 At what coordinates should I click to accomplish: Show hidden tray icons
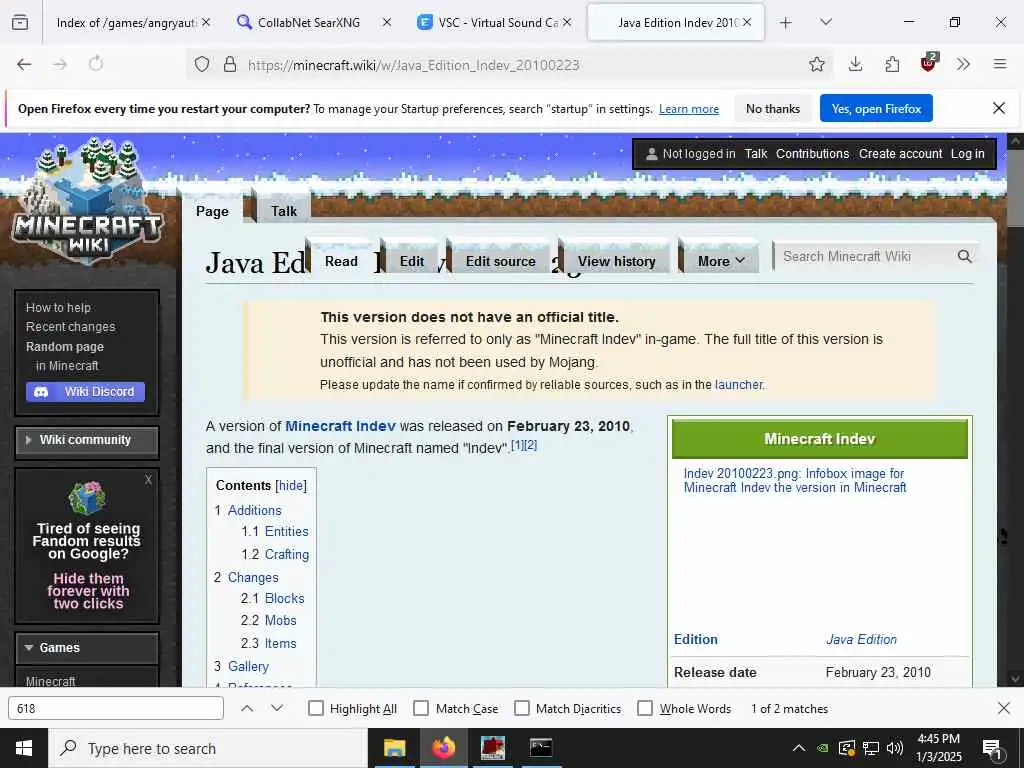coord(799,748)
